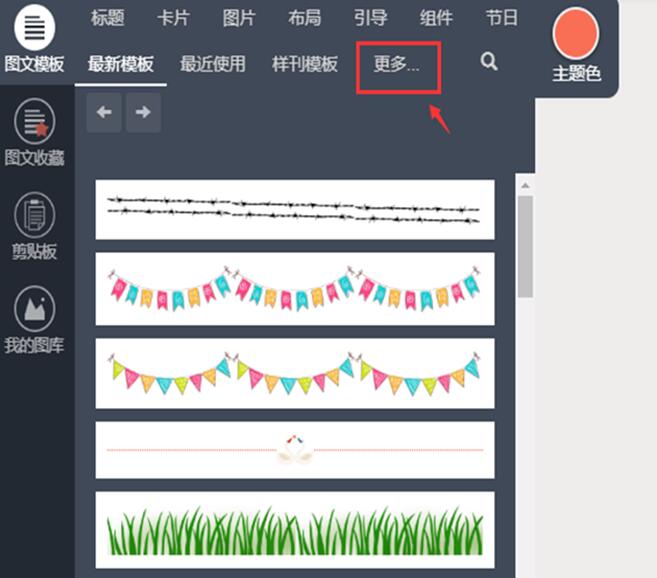Select the 卡片 category tab
This screenshot has height=578, width=657.
pos(173,18)
